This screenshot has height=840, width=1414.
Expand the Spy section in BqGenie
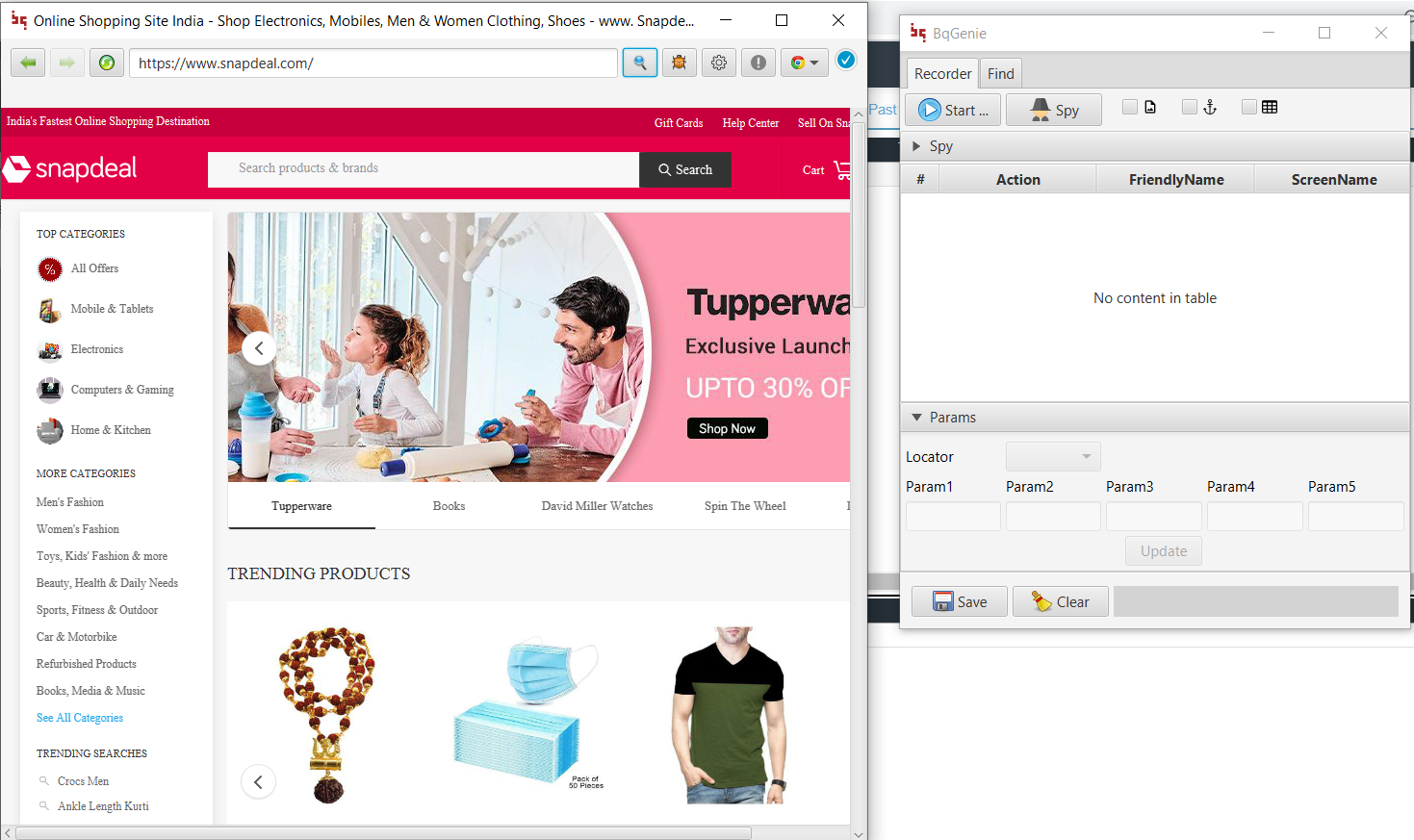916,146
